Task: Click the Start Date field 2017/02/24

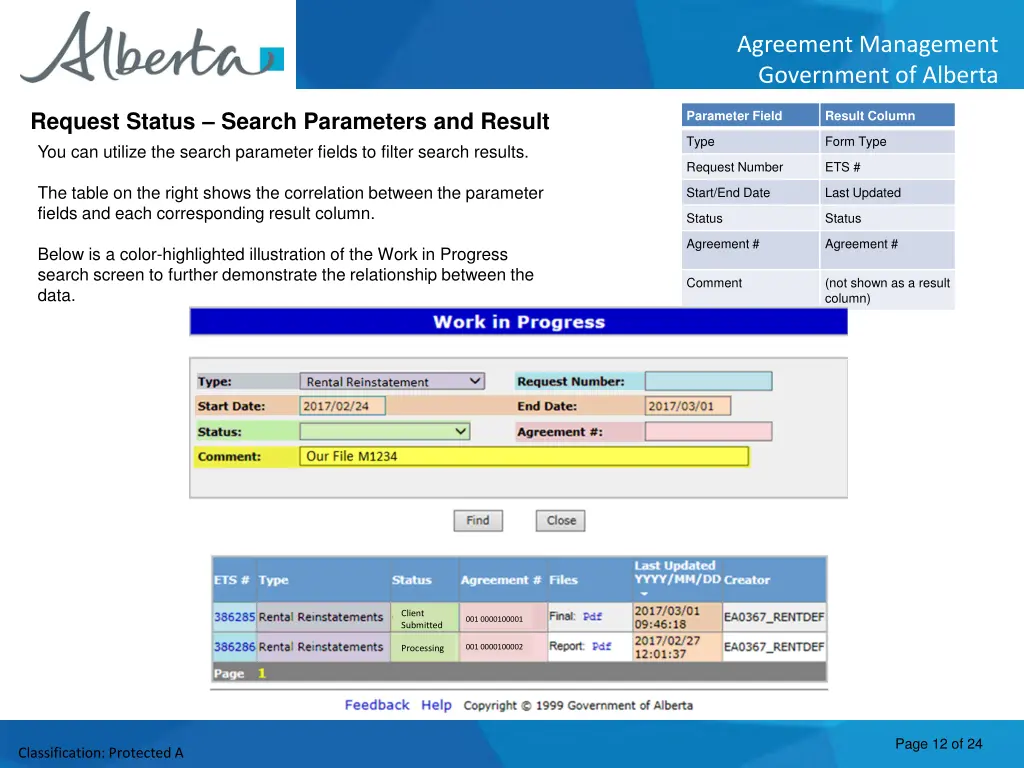Action: pos(341,406)
